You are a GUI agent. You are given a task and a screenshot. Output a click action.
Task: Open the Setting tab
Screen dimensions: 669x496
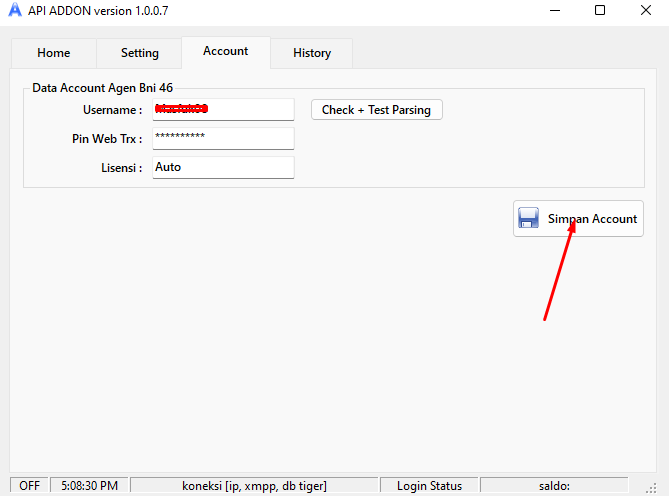point(140,53)
